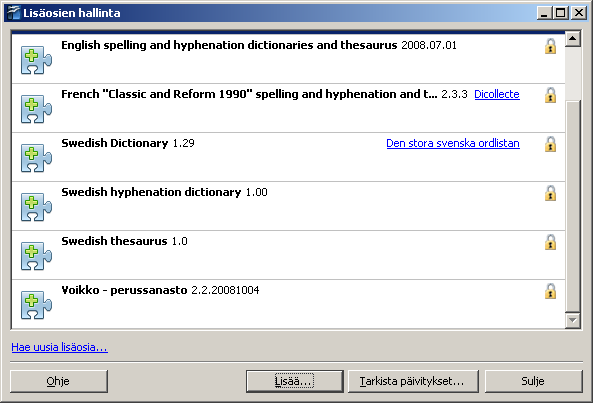Open the Den stora svenska ordlistan link

pyautogui.click(x=453, y=143)
